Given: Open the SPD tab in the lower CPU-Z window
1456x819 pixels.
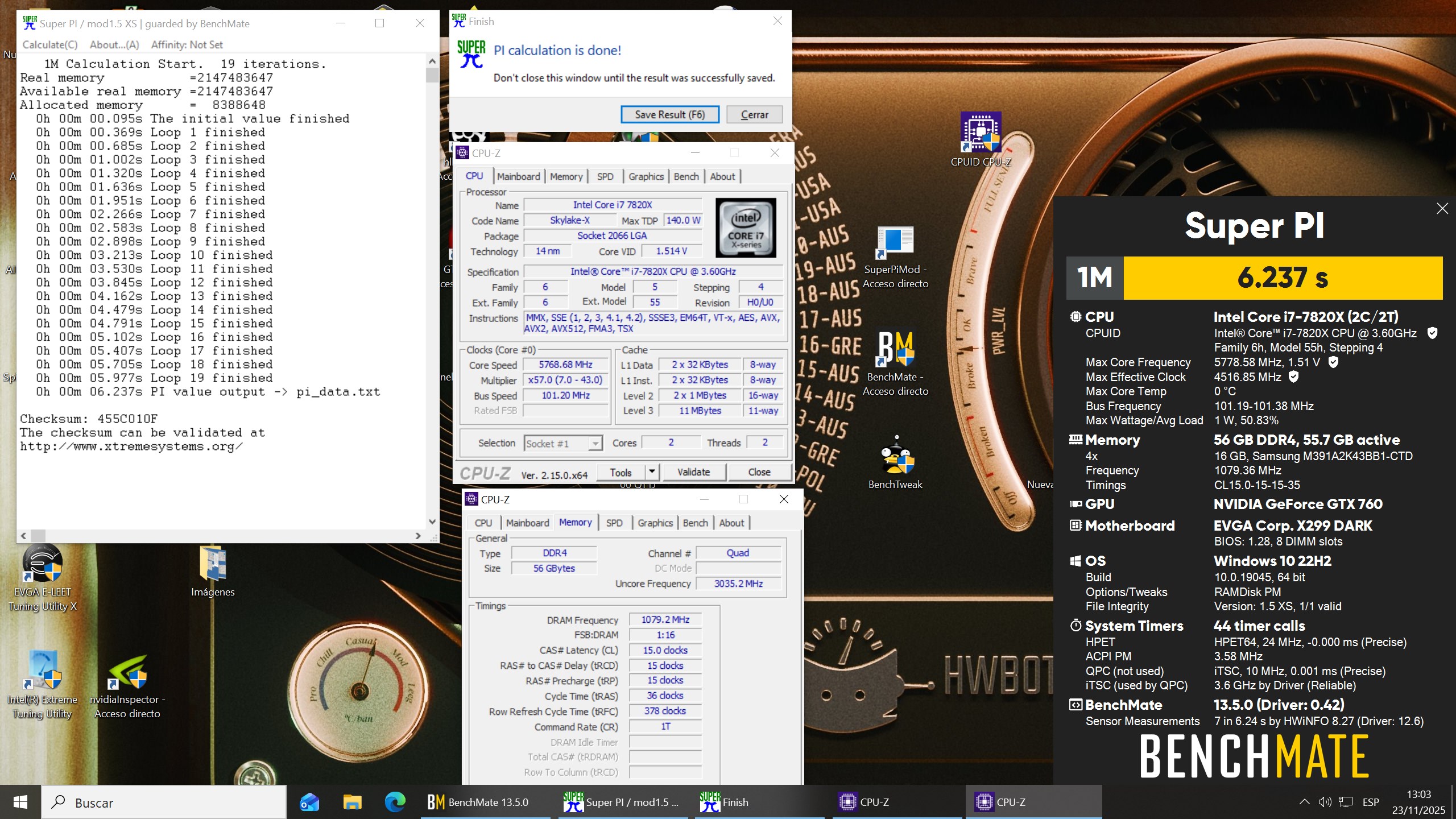Looking at the screenshot, I should coord(614,523).
